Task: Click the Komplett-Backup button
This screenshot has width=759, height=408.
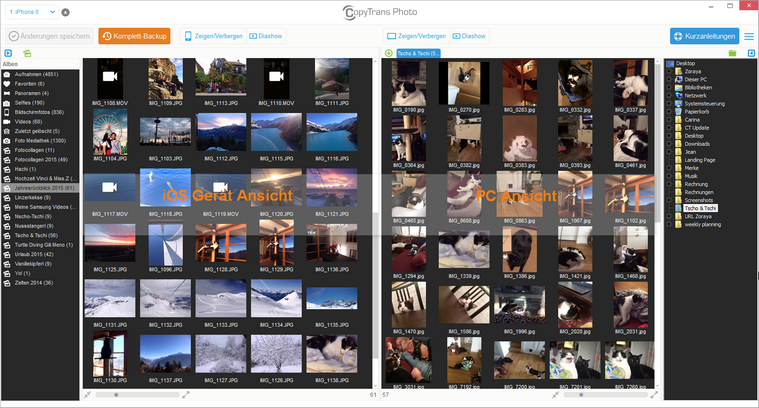Action: 134,36
